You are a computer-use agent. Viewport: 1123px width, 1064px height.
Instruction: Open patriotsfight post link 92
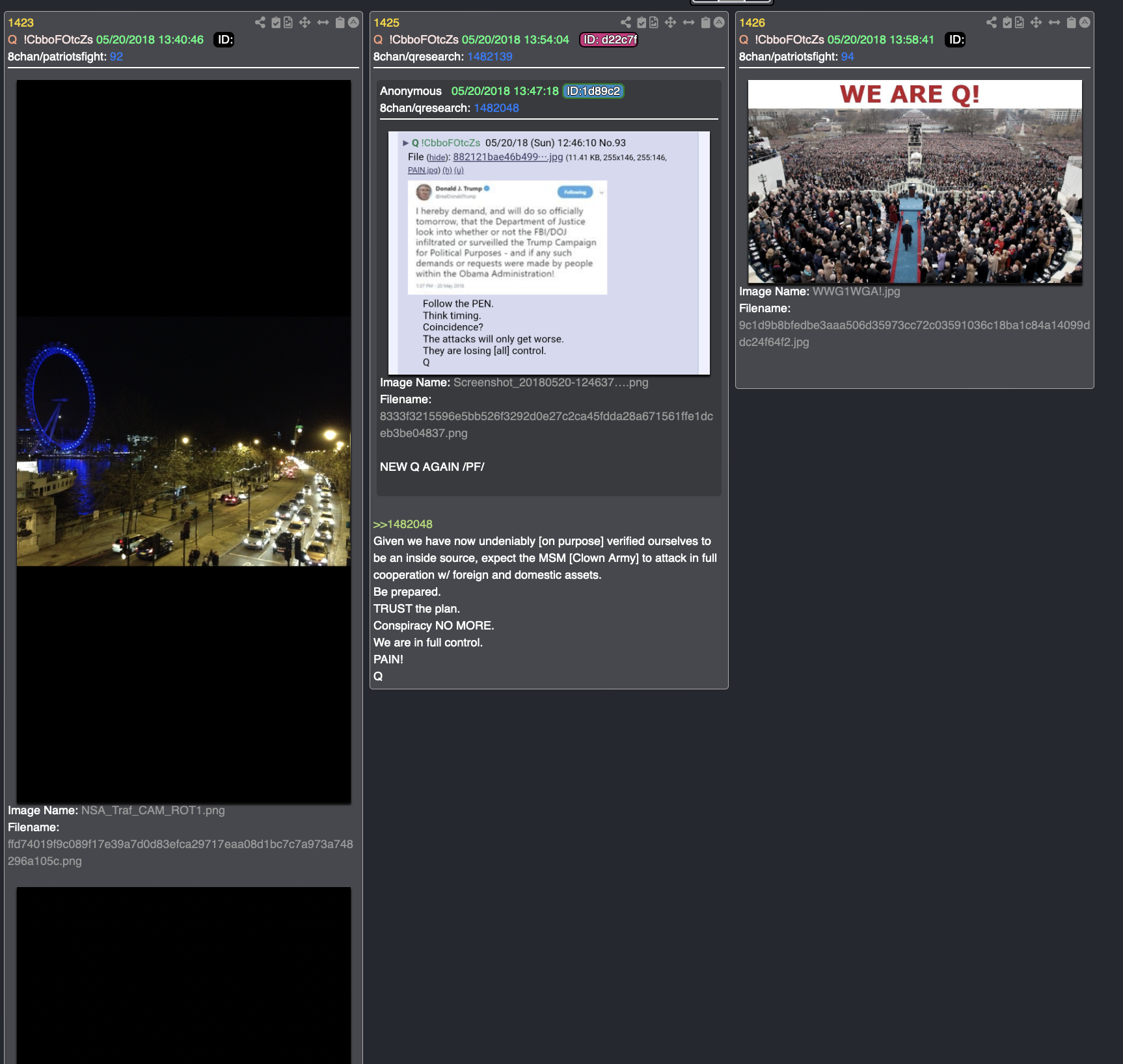pos(116,57)
